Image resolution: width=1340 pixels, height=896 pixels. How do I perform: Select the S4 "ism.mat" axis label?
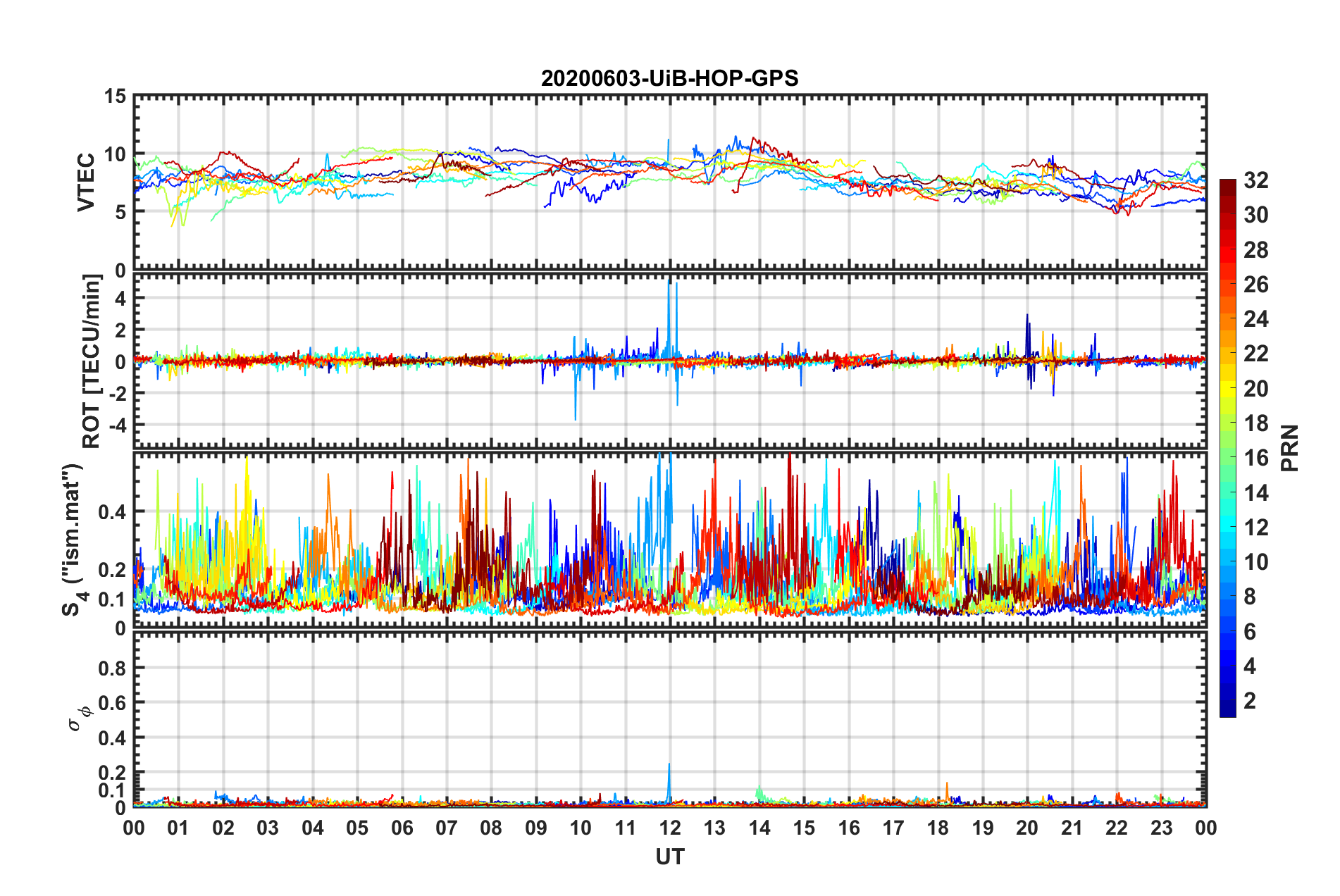click(73, 540)
